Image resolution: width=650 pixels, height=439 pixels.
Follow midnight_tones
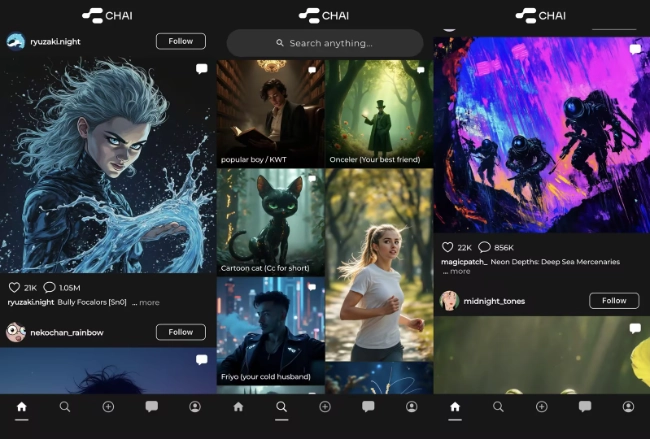pos(613,300)
